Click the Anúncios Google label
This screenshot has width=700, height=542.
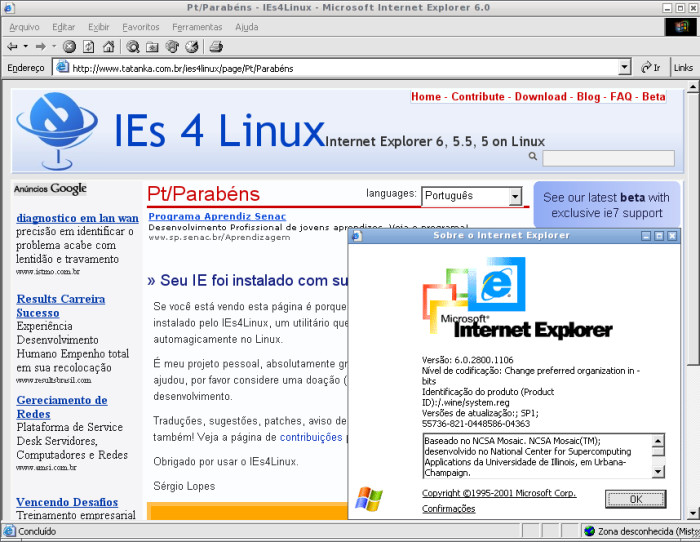click(x=50, y=189)
